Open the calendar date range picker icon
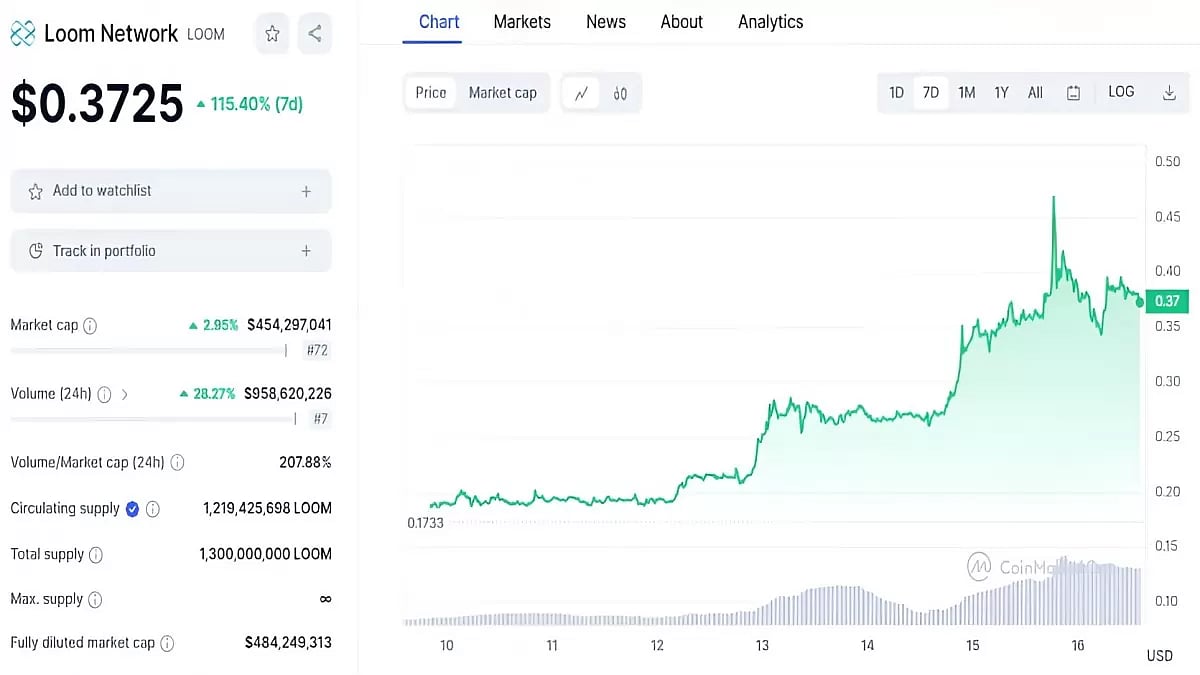This screenshot has width=1200, height=675. (1073, 92)
